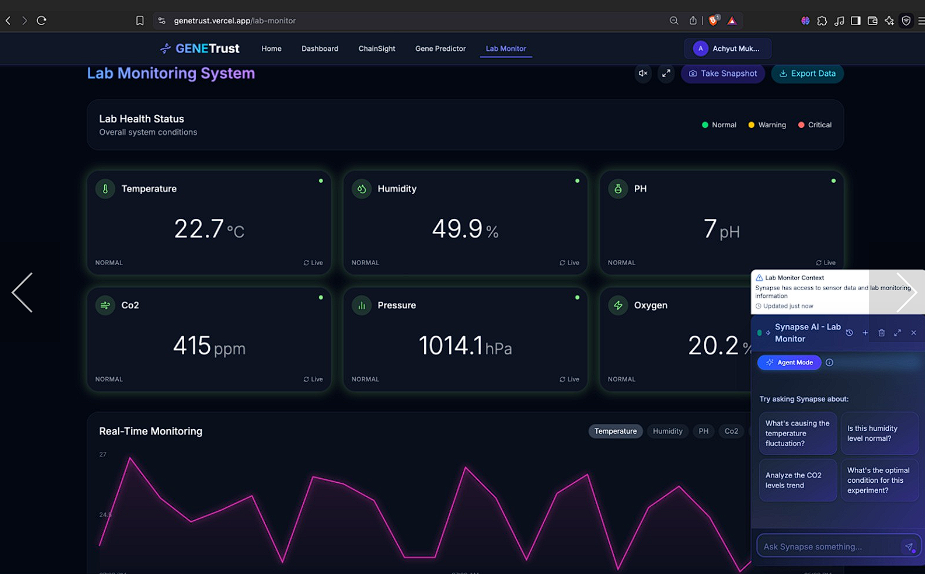Toggle the sound mute icon
925x574 pixels.
pos(643,73)
